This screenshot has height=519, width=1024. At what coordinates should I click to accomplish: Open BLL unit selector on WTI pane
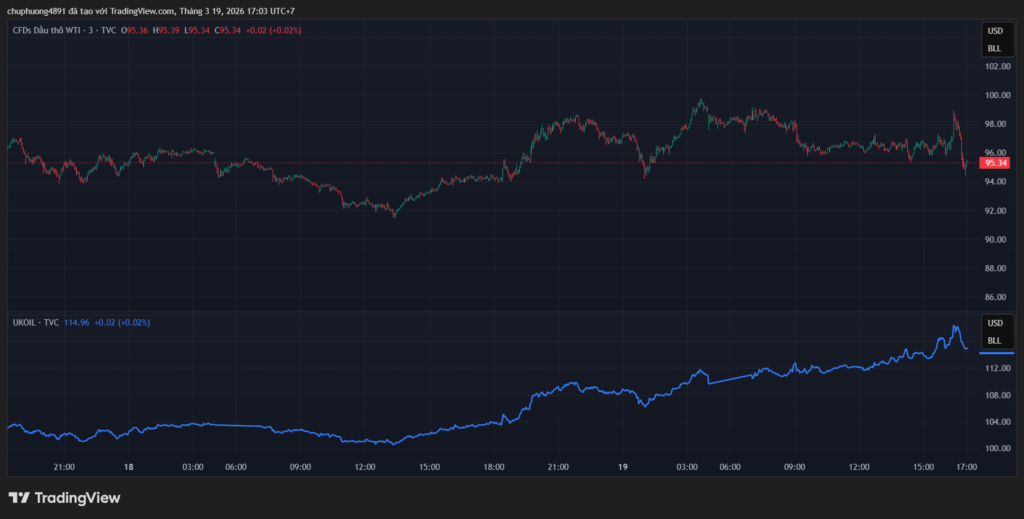(x=994, y=48)
